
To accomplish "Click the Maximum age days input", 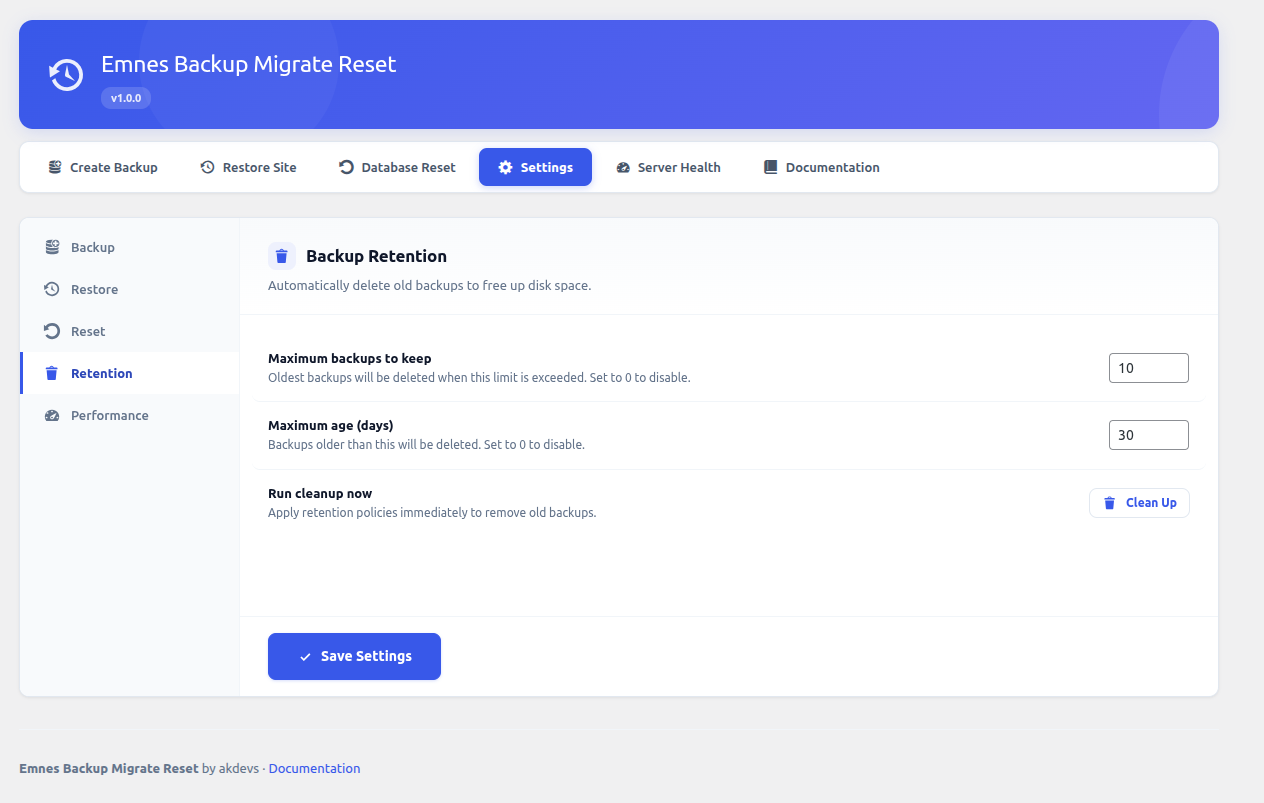I will coord(1148,434).
